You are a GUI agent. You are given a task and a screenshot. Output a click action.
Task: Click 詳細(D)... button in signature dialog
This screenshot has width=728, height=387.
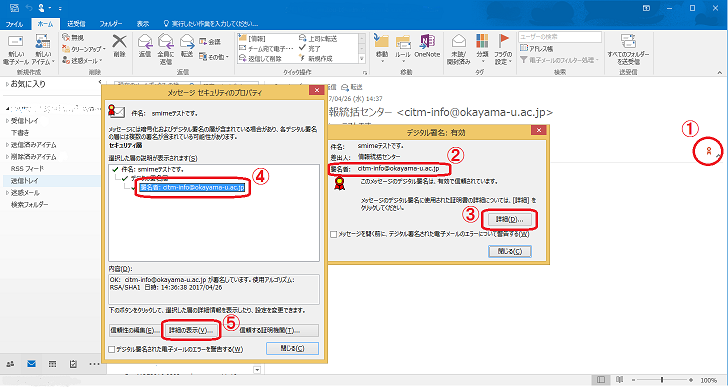pyautogui.click(x=509, y=219)
